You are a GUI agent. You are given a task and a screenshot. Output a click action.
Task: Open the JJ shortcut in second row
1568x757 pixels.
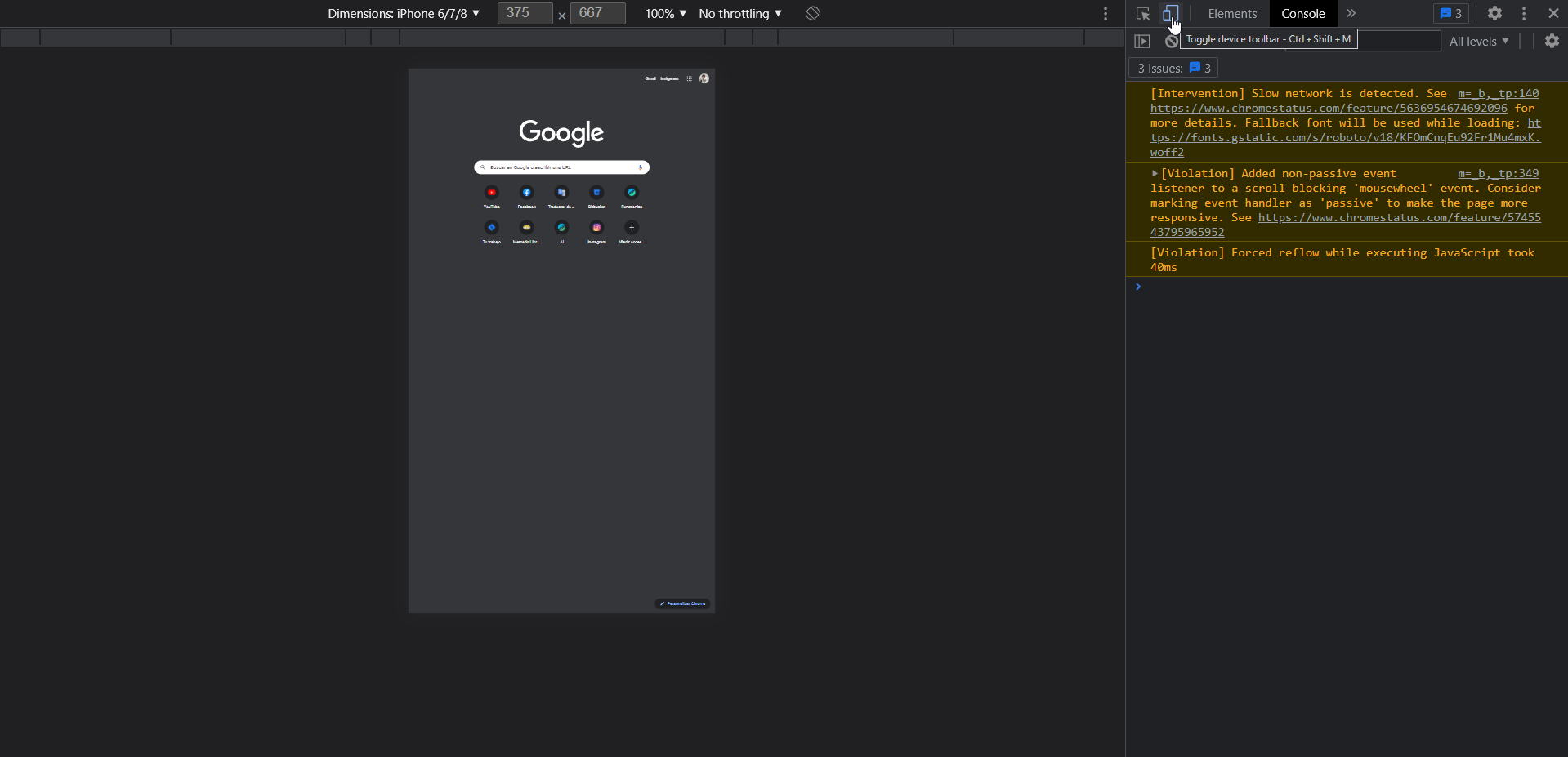point(561,232)
